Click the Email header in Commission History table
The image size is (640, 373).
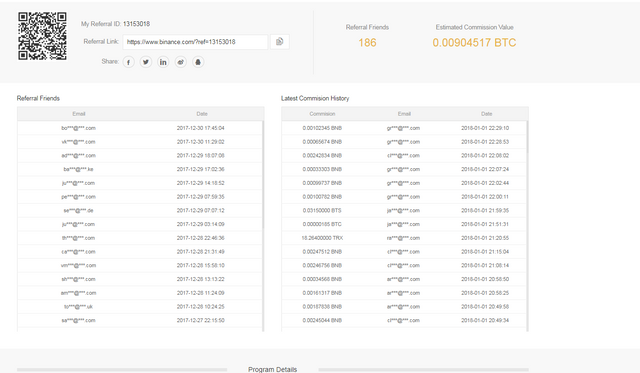(x=404, y=114)
